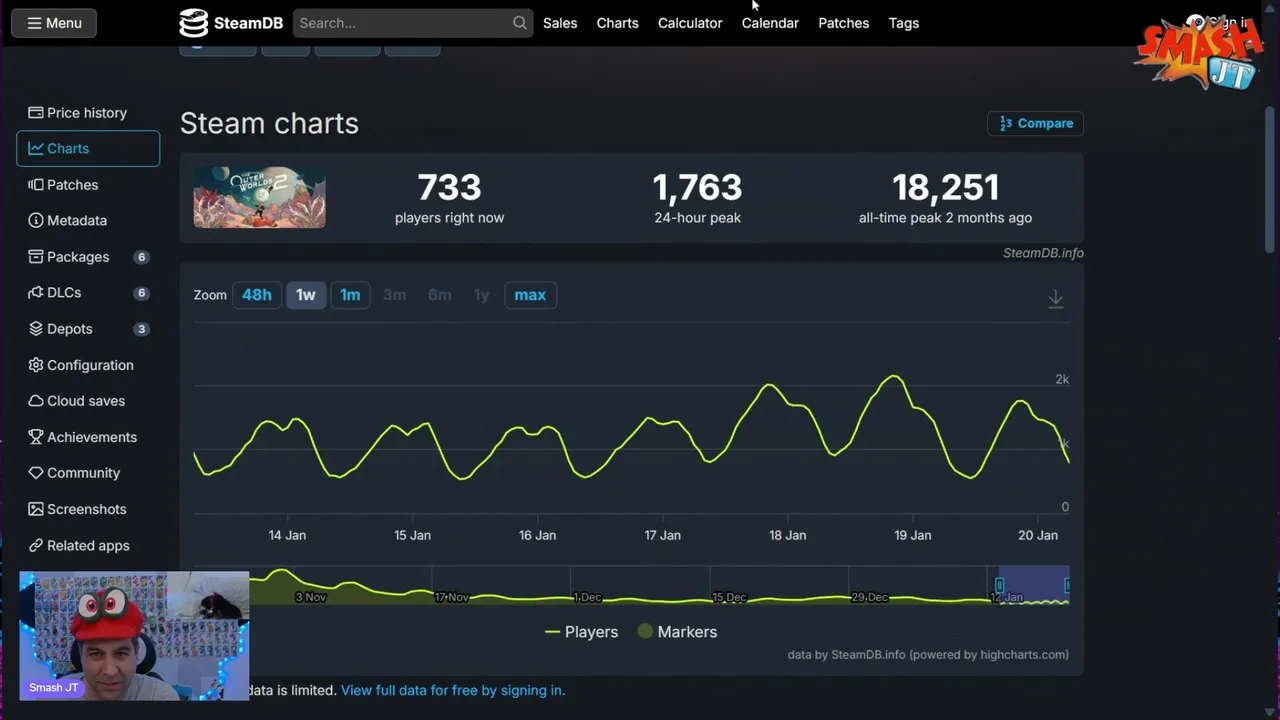Open Price history in sidebar

point(88,113)
